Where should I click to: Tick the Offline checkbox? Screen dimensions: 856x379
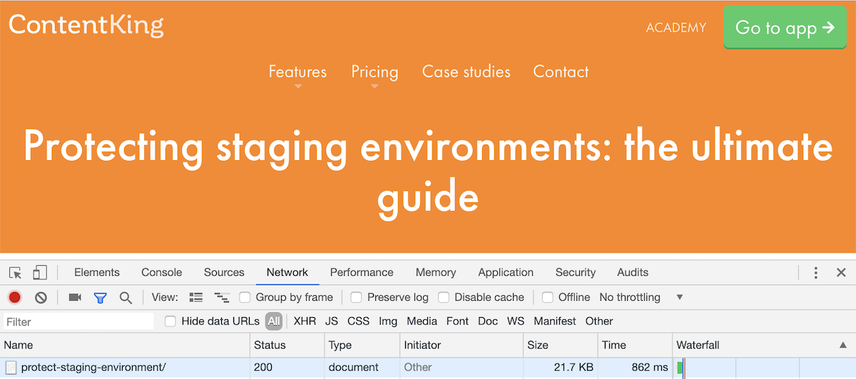[548, 298]
